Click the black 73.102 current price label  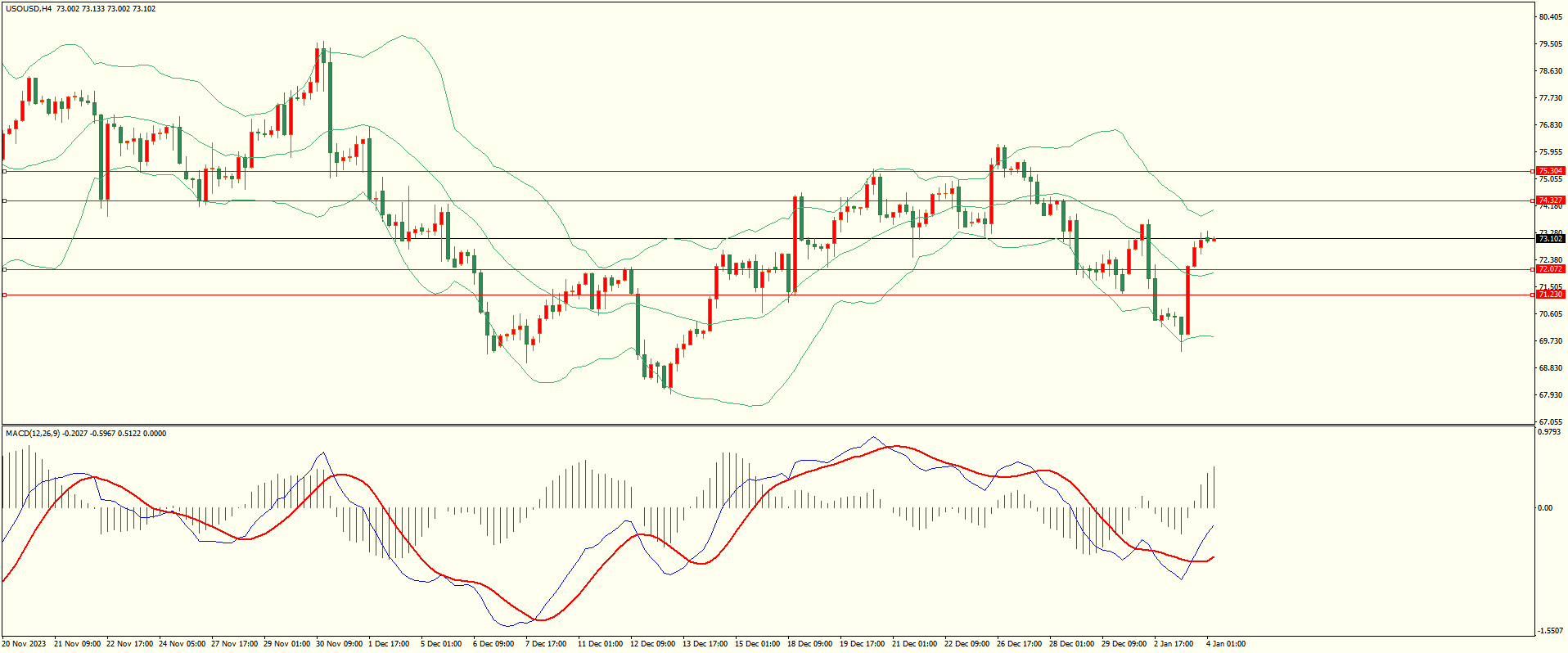pyautogui.click(x=1550, y=239)
